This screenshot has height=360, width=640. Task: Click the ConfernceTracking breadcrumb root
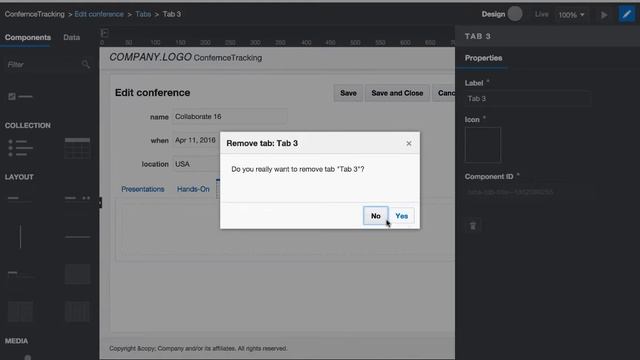point(35,14)
